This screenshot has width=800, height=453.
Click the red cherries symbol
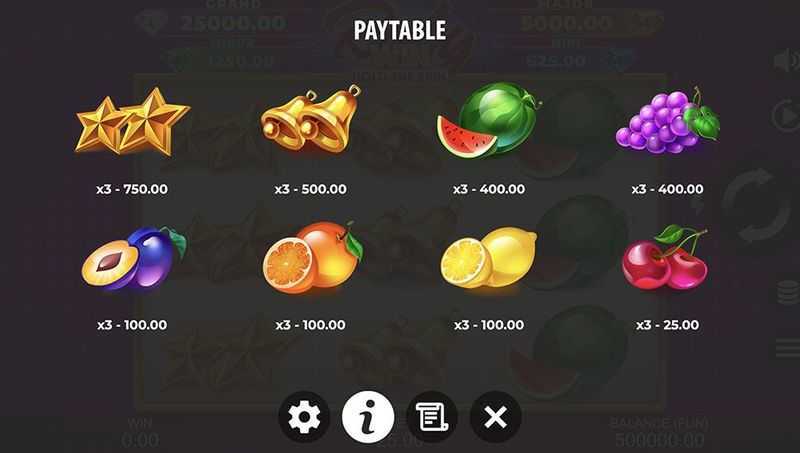[665, 257]
